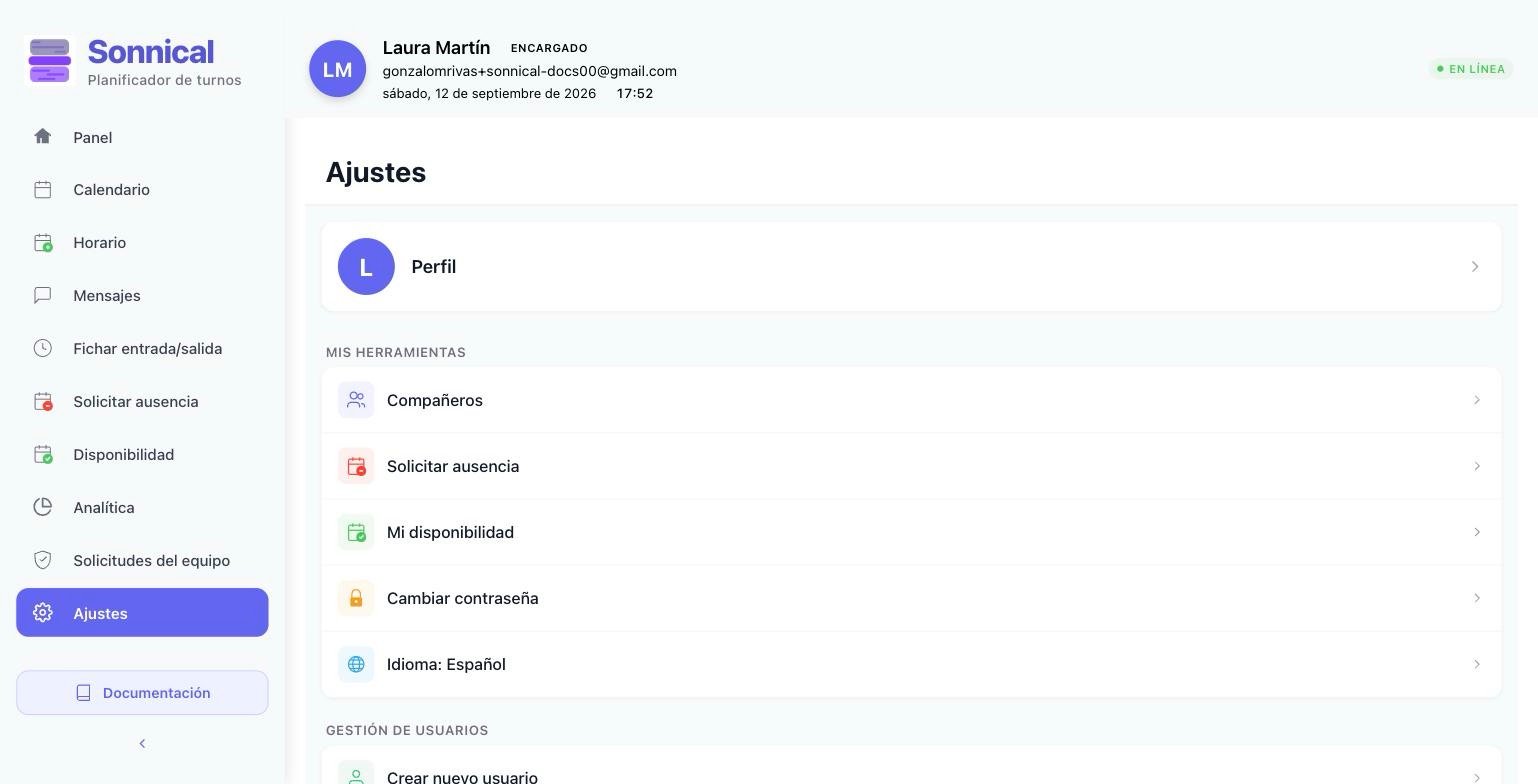Click the Fichar entrada/salida clock icon
The height and width of the screenshot is (784, 1538).
(x=42, y=348)
